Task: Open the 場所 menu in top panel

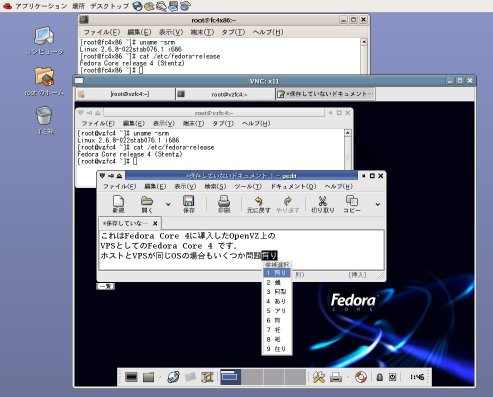Action: [78, 6]
